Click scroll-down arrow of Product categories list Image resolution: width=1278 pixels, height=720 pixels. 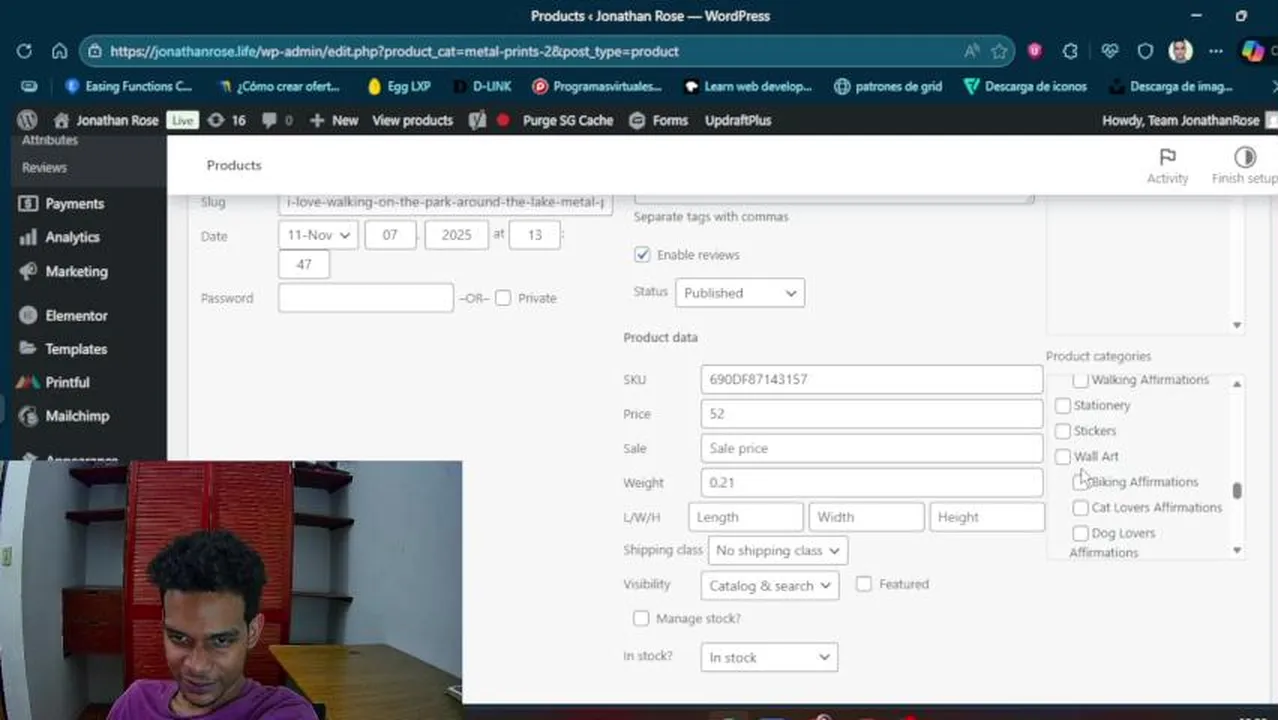[x=1237, y=550]
